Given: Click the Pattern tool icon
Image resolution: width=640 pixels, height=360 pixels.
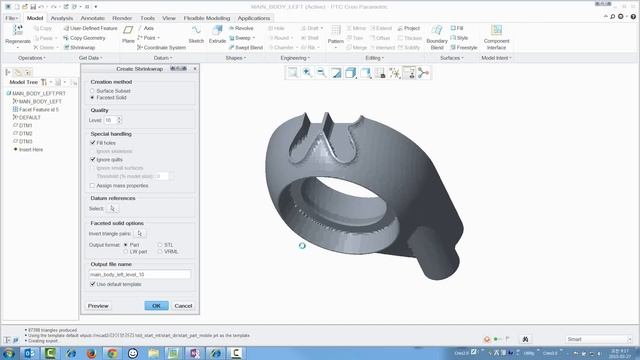Looking at the screenshot, I should (336, 31).
